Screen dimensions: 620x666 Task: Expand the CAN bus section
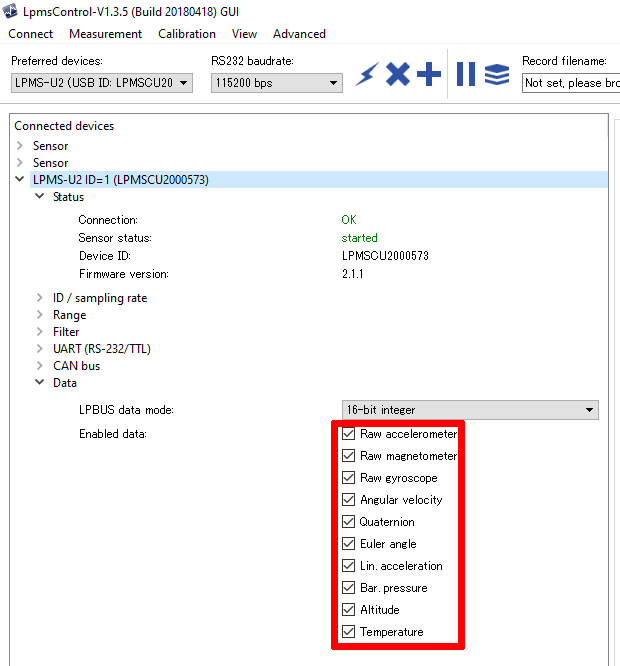point(40,366)
